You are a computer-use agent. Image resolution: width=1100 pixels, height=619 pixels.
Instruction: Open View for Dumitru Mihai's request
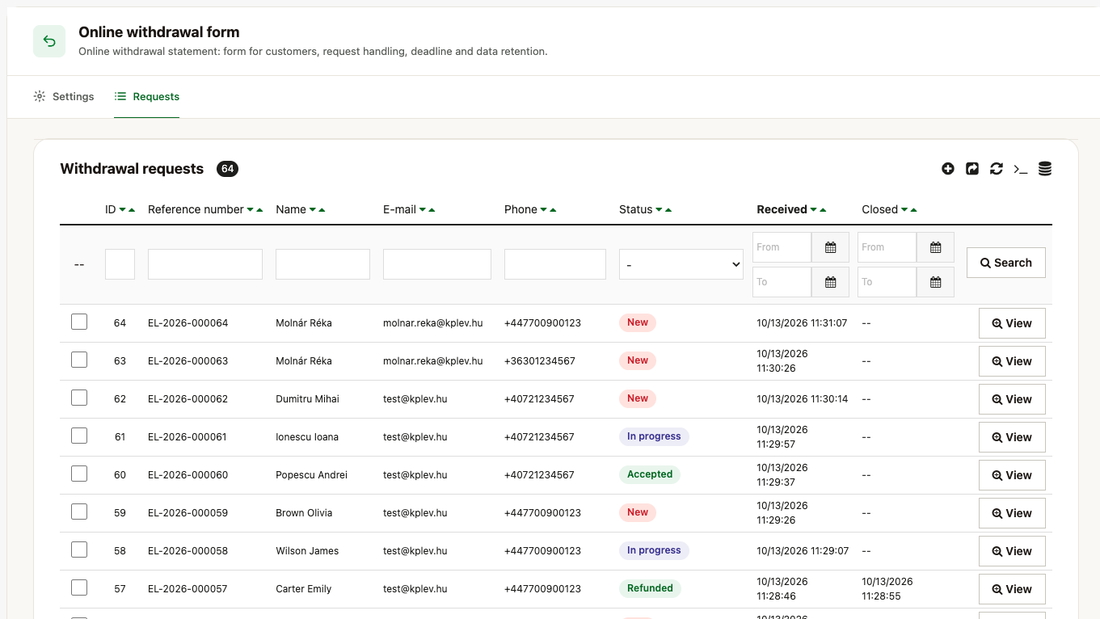1012,399
